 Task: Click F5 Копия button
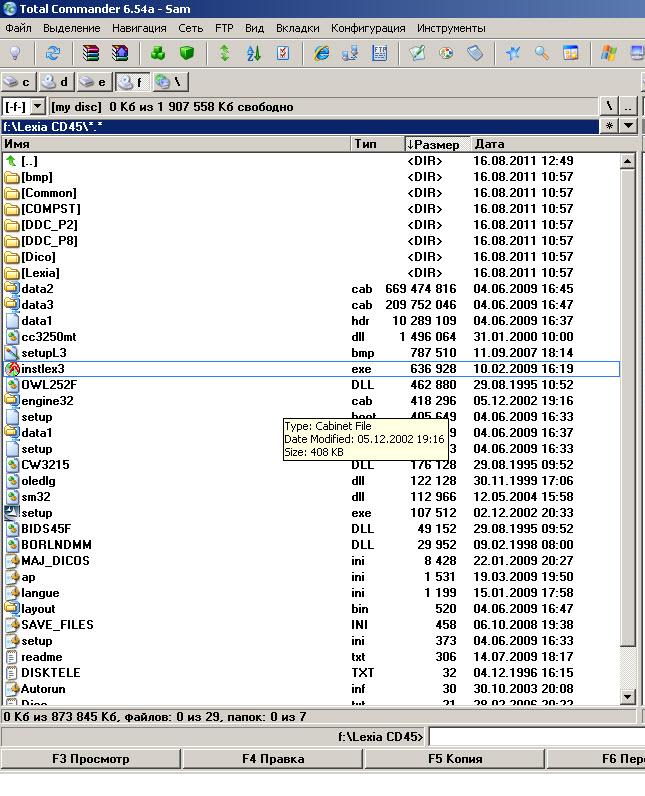455,759
